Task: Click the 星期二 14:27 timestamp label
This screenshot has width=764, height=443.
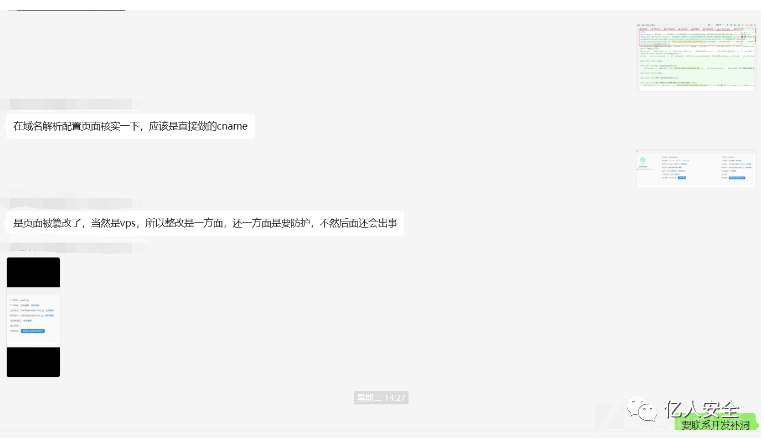Action: point(381,398)
